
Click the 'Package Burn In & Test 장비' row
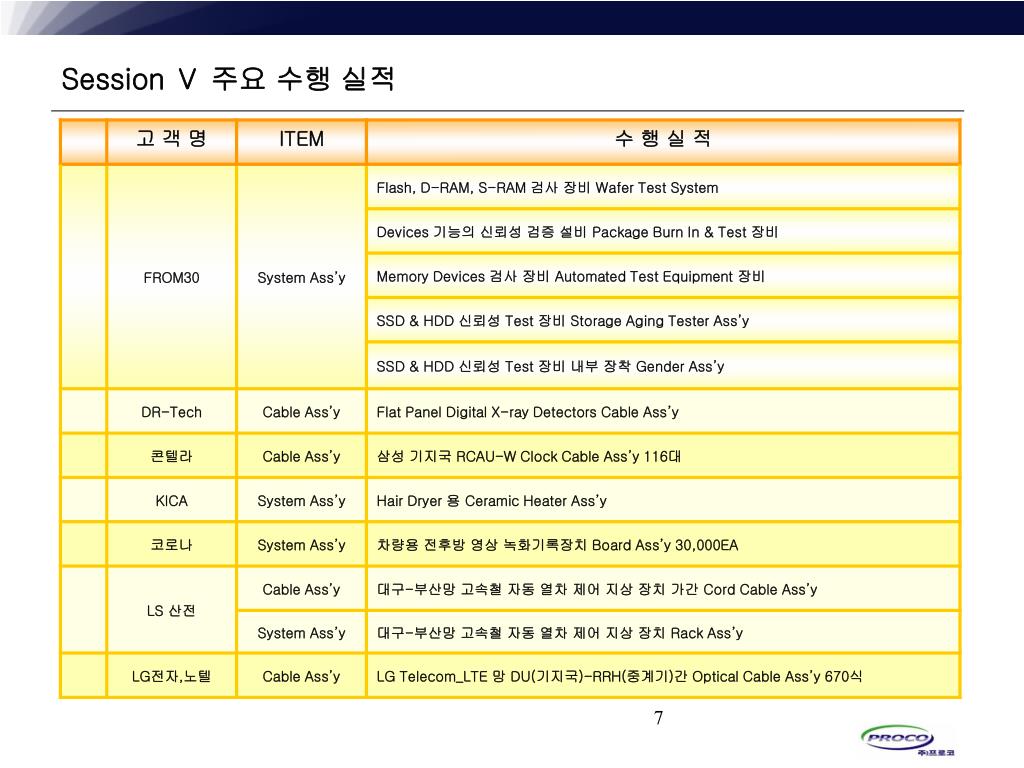click(x=577, y=232)
